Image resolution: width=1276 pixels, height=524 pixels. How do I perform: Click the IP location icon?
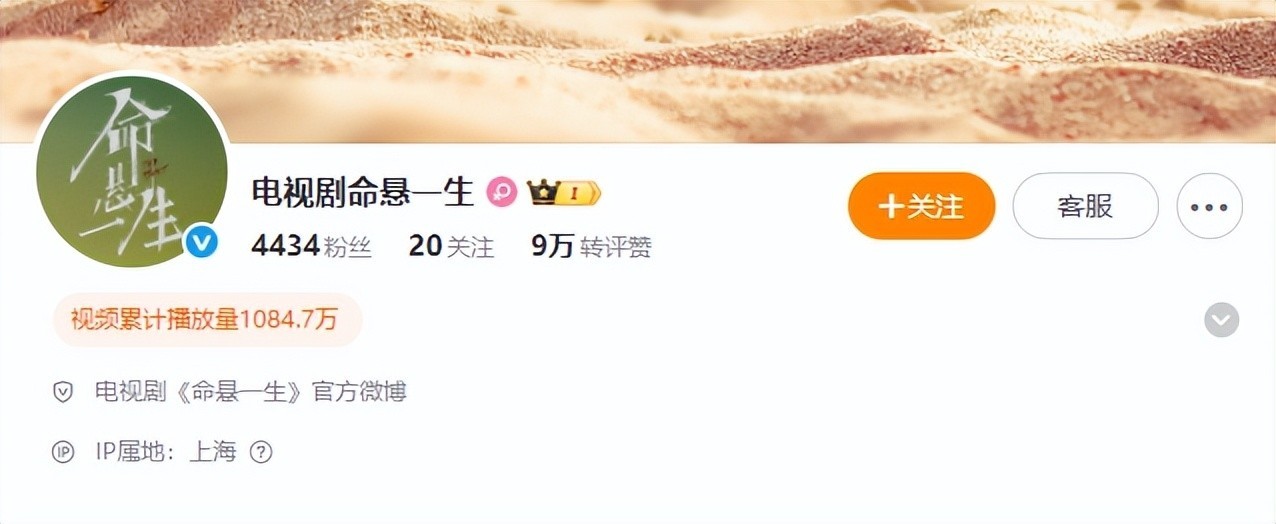[x=63, y=452]
